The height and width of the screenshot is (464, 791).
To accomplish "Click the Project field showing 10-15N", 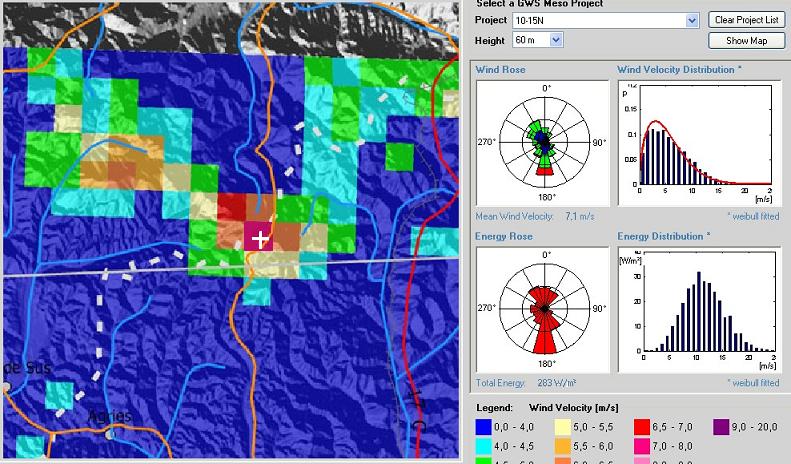I will [598, 20].
